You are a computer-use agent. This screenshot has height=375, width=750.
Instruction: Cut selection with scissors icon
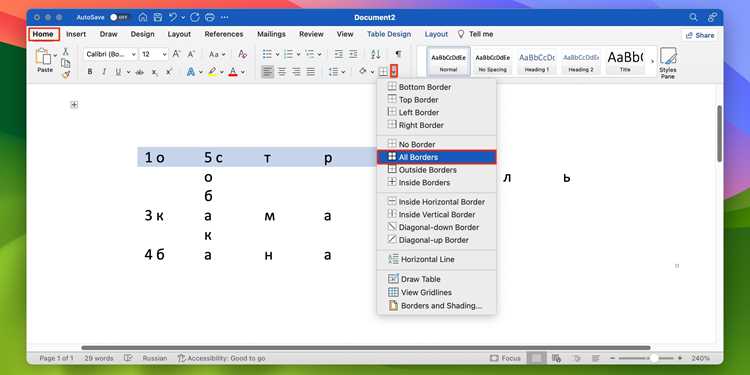tap(66, 51)
